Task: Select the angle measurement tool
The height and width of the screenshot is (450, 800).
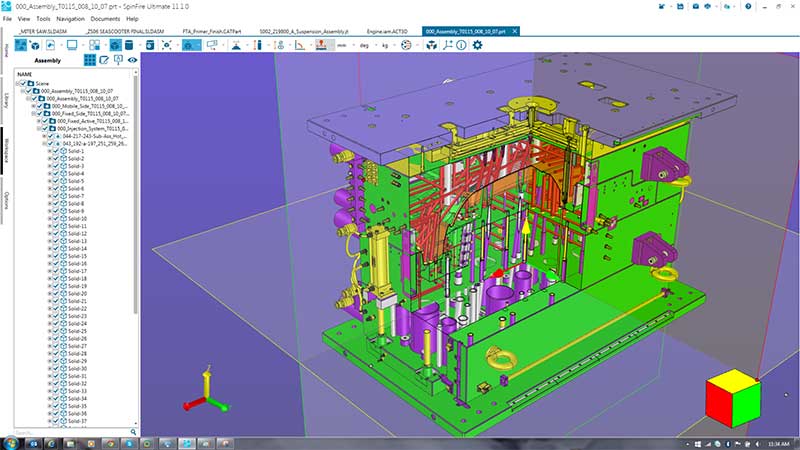Action: [299, 45]
